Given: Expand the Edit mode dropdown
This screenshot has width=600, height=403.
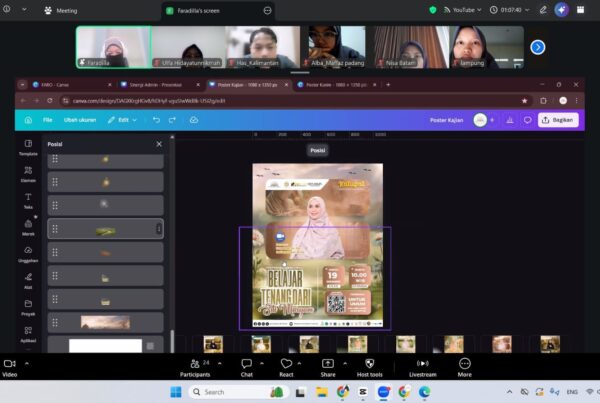Looking at the screenshot, I should 124,120.
